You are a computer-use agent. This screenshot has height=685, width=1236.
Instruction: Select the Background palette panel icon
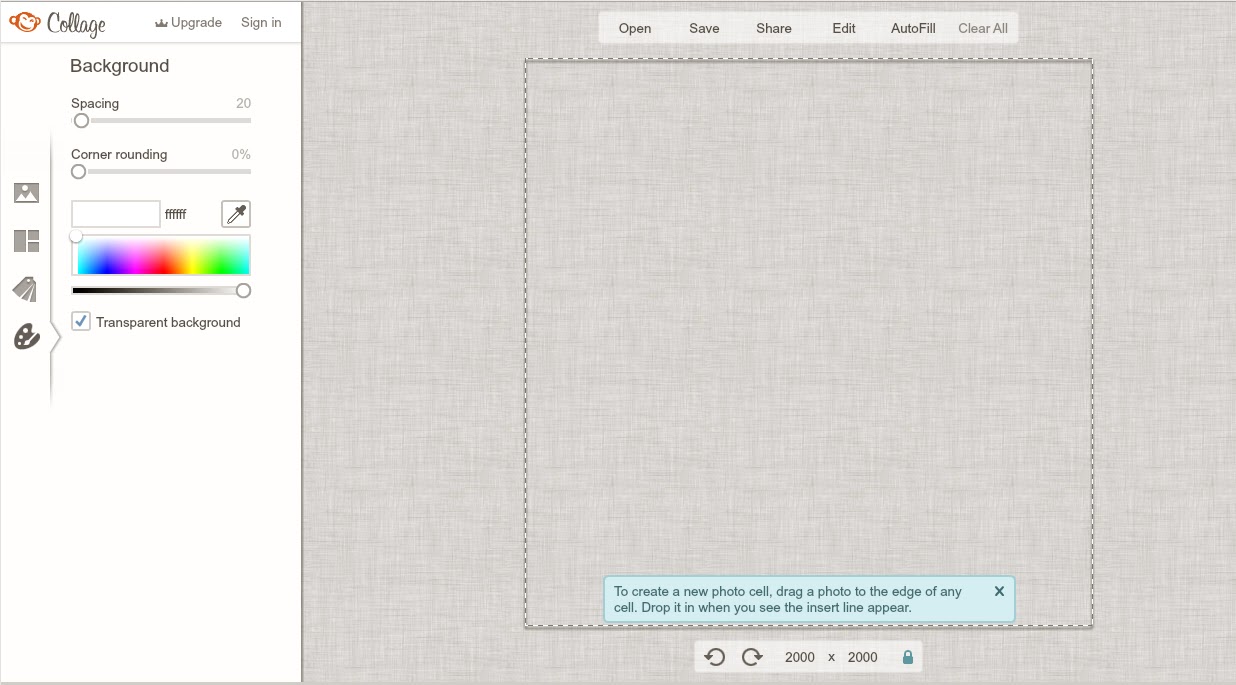coord(25,336)
